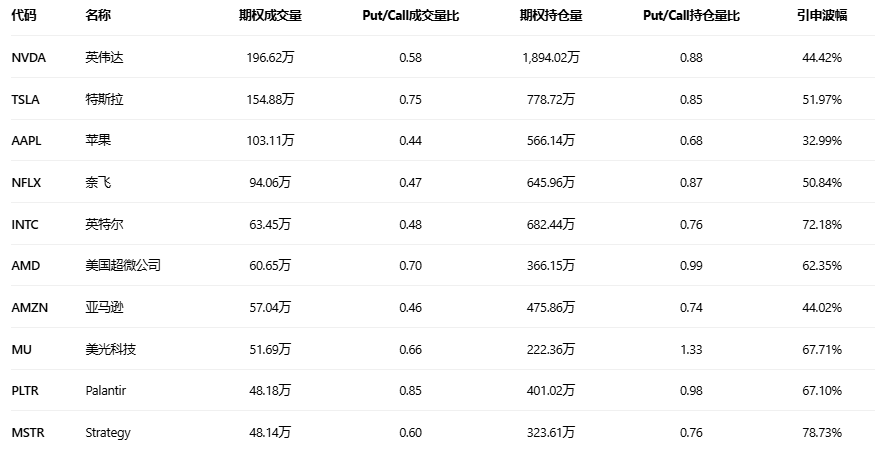Click the 美国超微公司 name cell
Image resolution: width=886 pixels, height=458 pixels.
pos(123,266)
